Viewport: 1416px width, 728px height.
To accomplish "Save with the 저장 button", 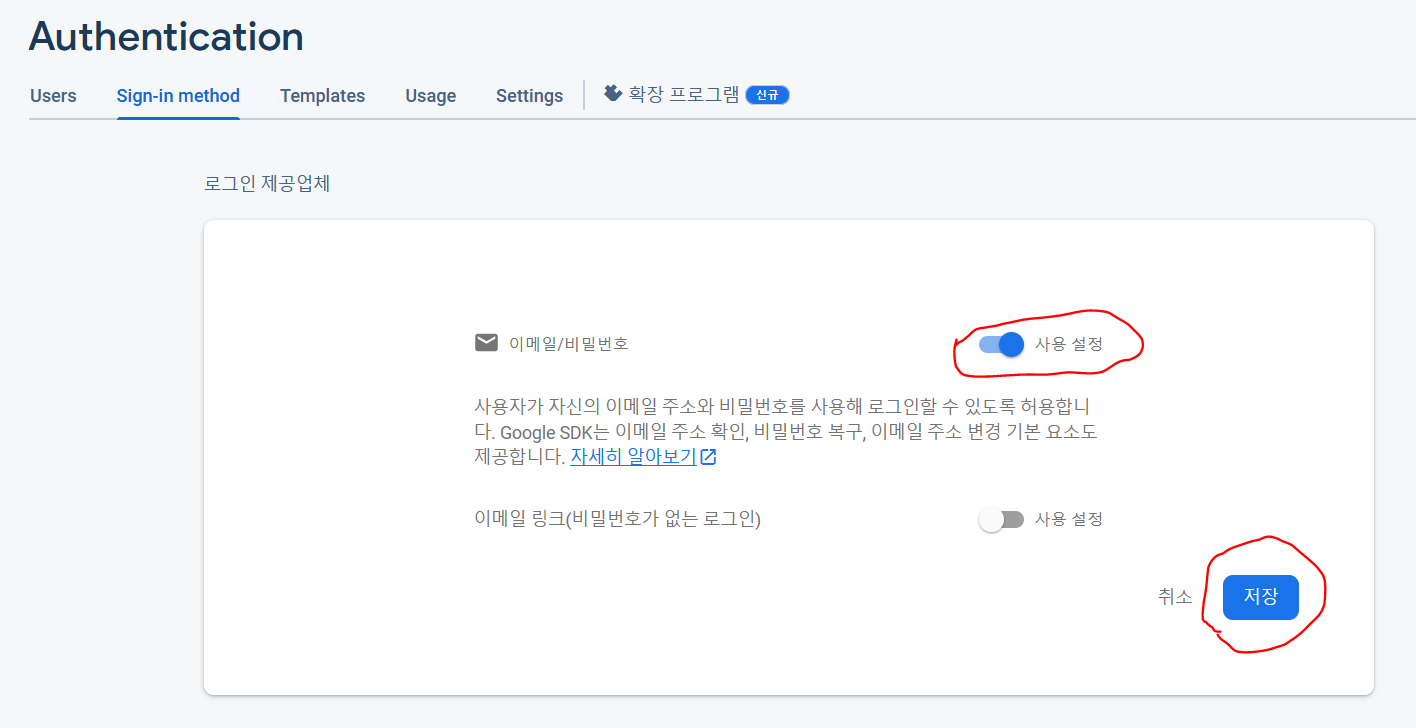I will tap(1260, 597).
